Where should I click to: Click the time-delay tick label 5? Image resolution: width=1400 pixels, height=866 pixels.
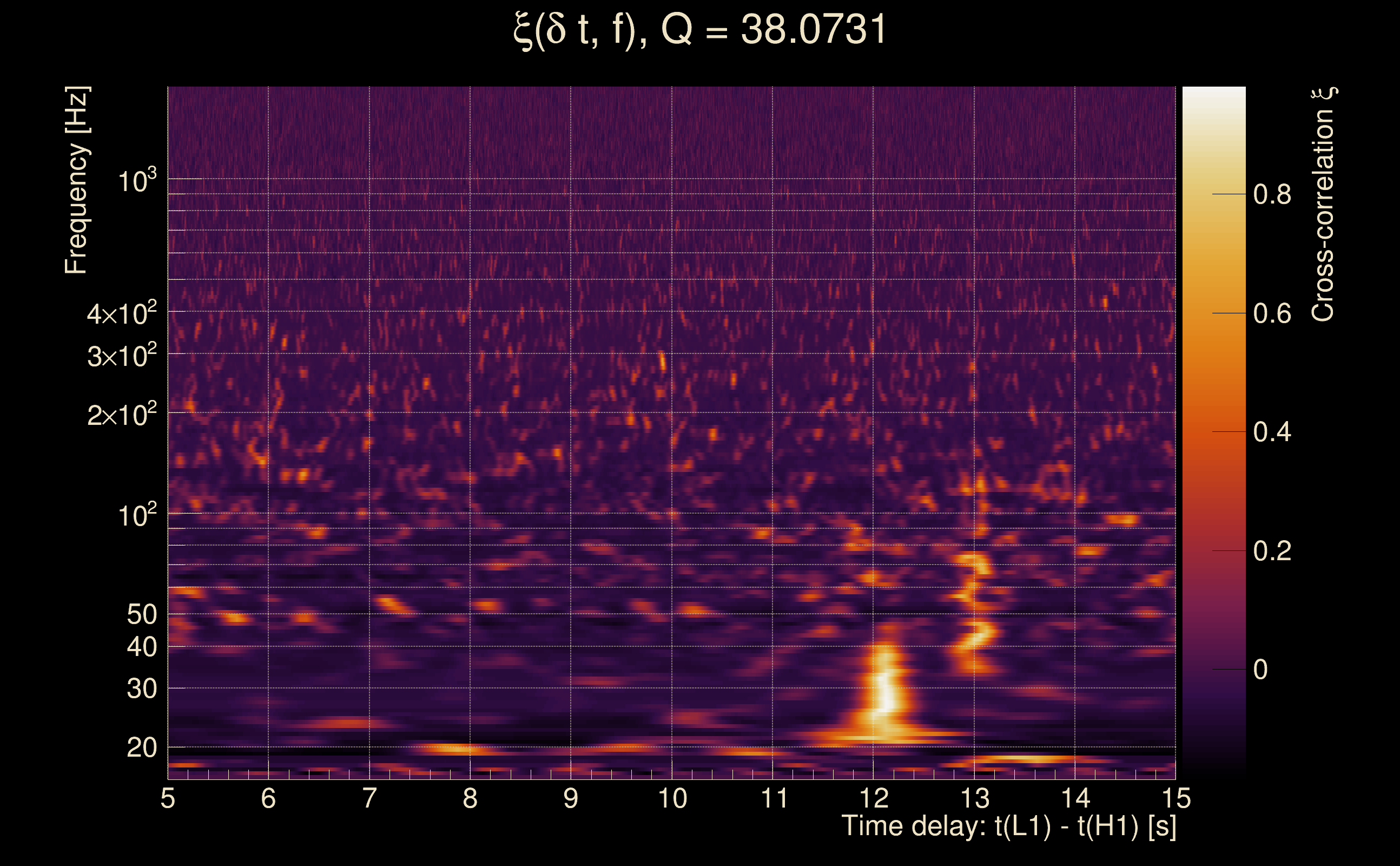tap(168, 798)
